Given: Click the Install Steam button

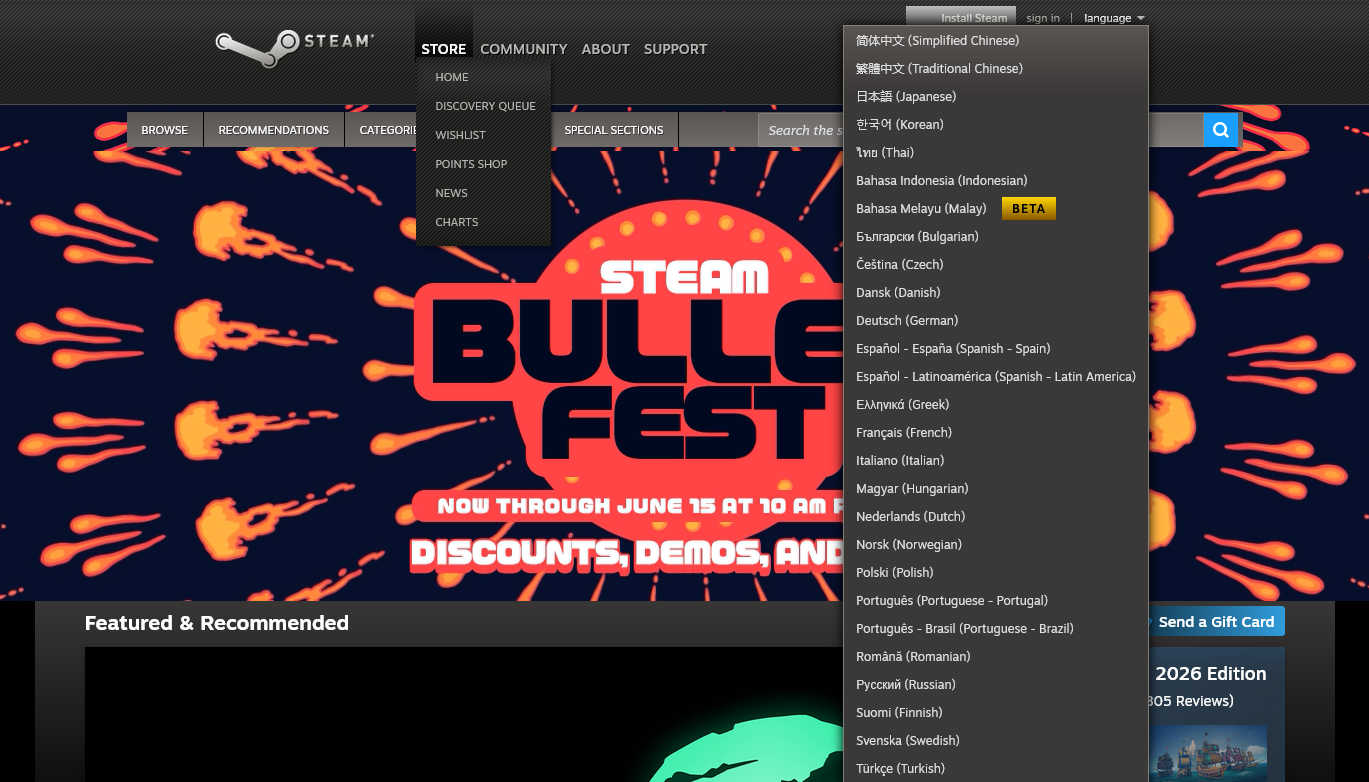Looking at the screenshot, I should 961,17.
